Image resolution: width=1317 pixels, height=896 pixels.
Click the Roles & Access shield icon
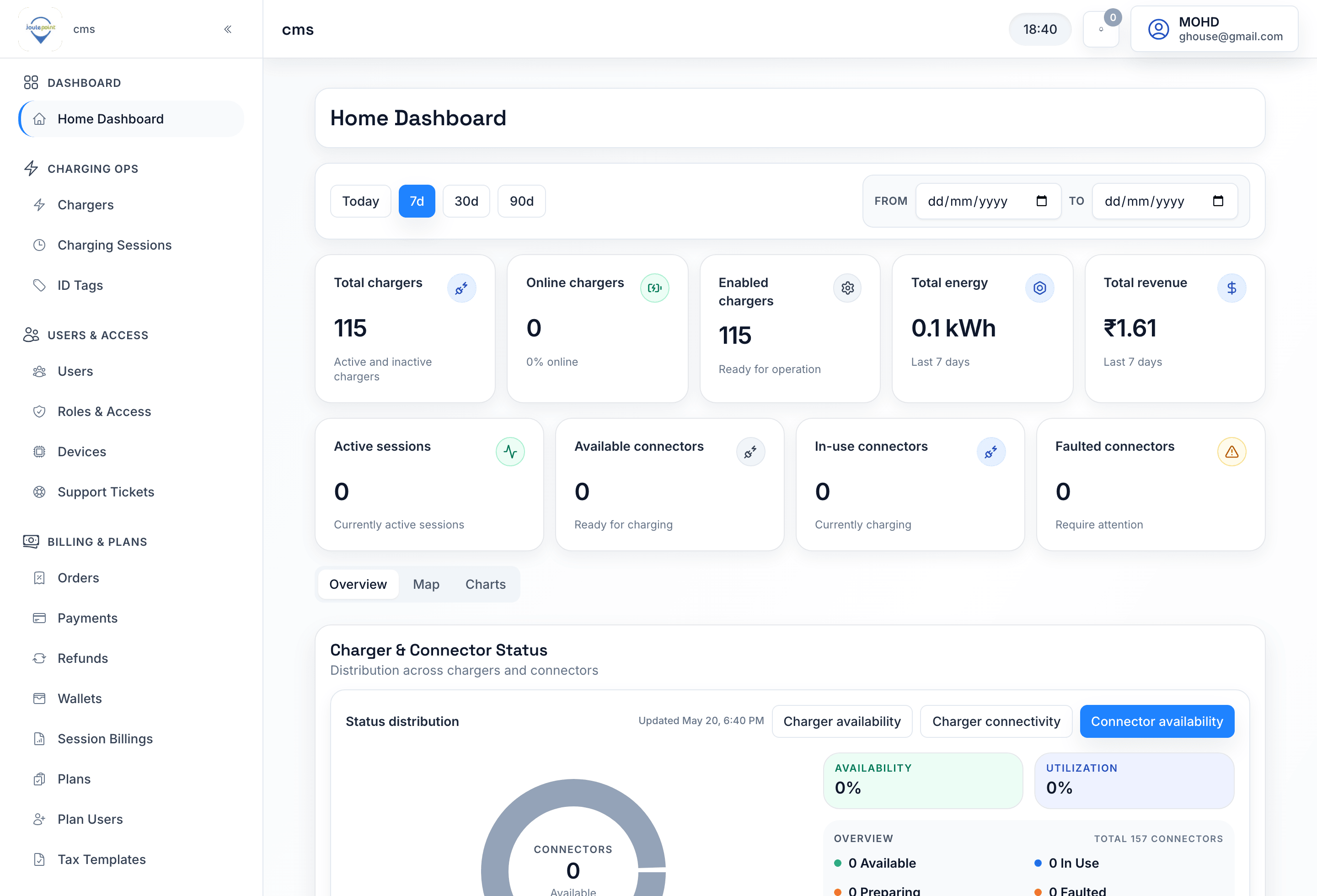[x=39, y=411]
